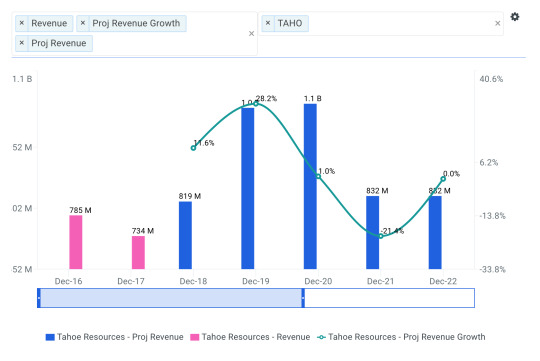Click the -21.4% growth line data point

tap(381, 236)
